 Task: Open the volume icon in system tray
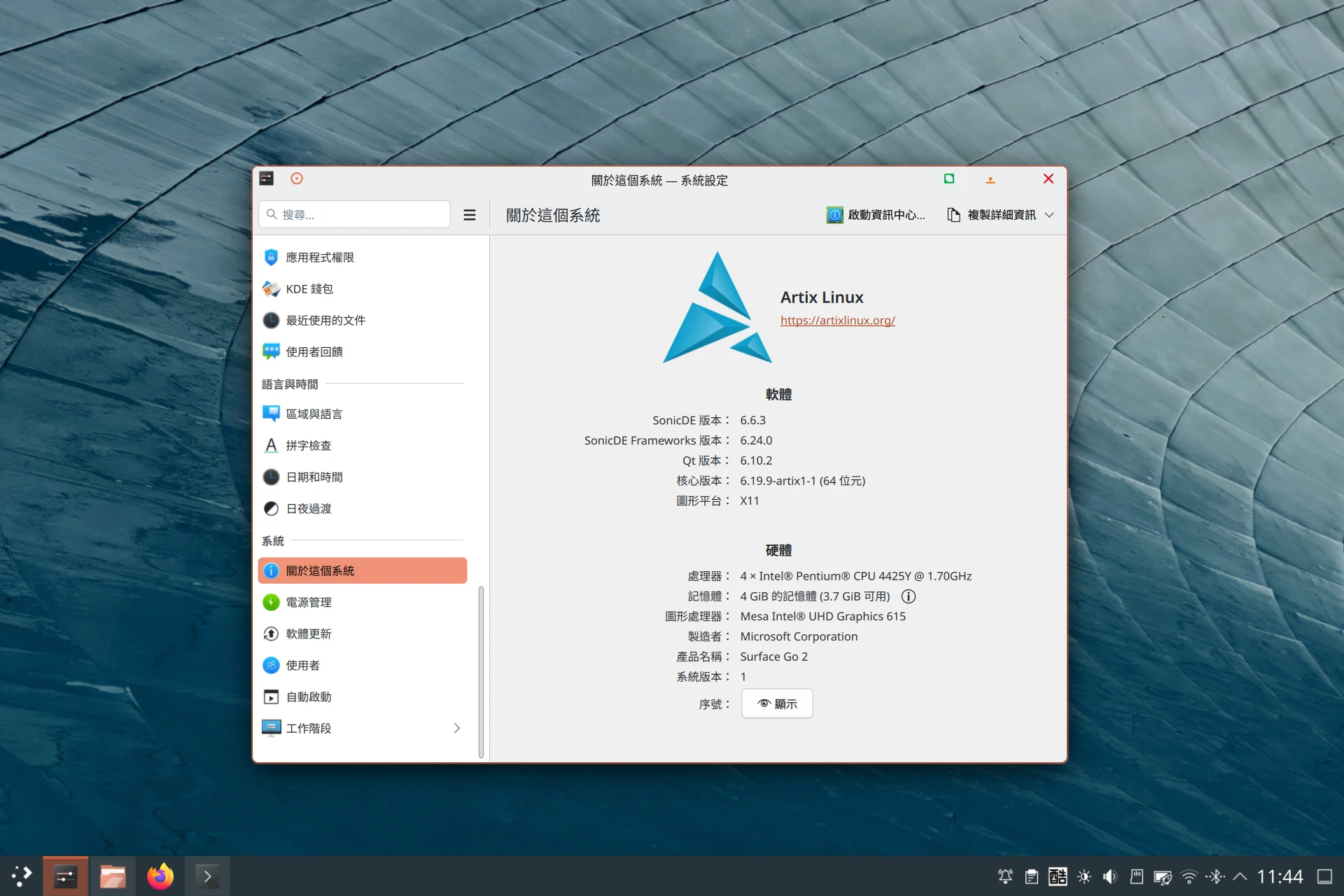pos(1109,876)
